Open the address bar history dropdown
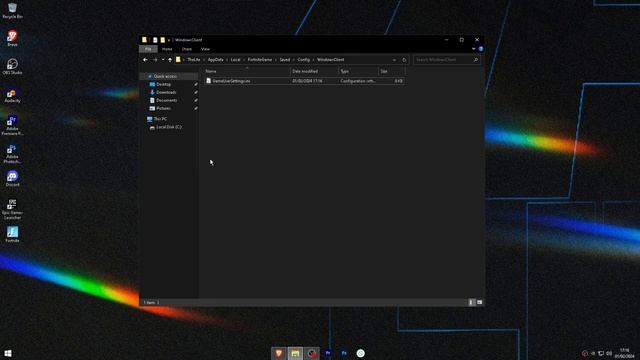 [394, 60]
